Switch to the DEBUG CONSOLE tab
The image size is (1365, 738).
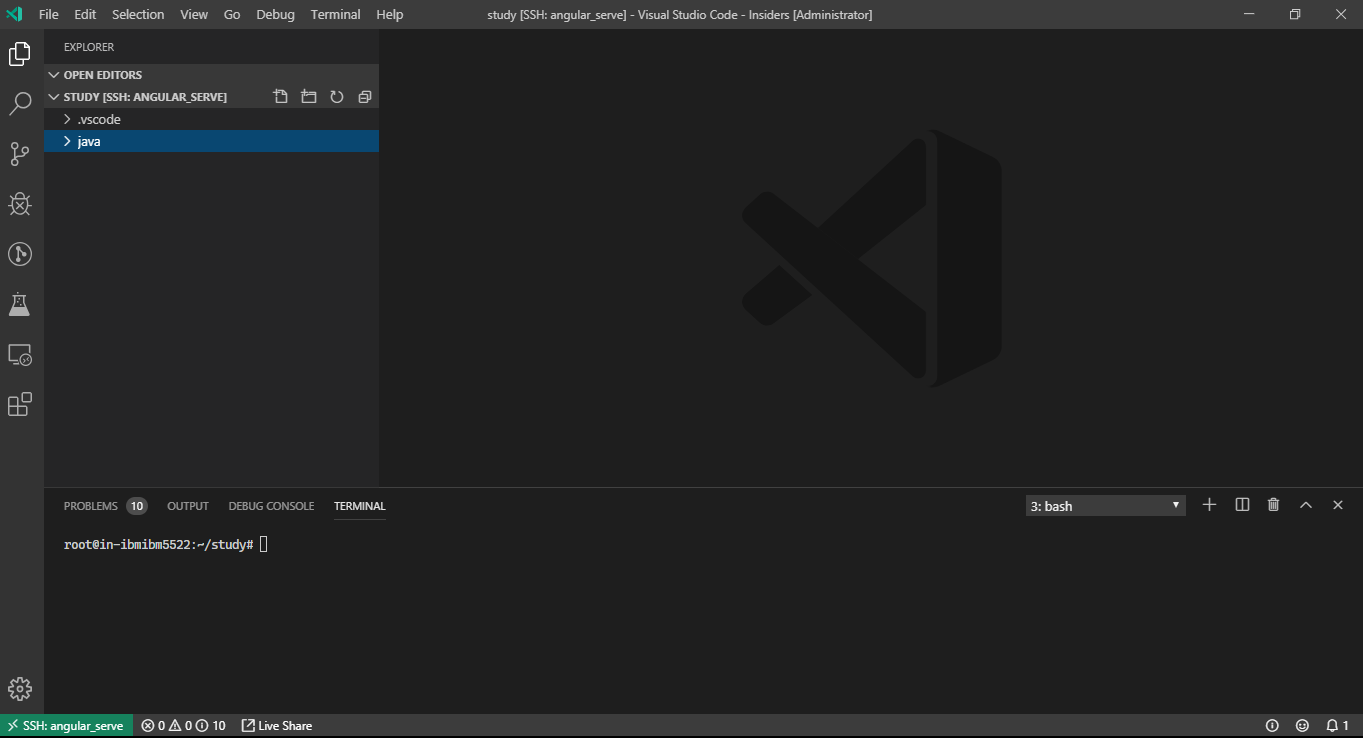(x=271, y=506)
